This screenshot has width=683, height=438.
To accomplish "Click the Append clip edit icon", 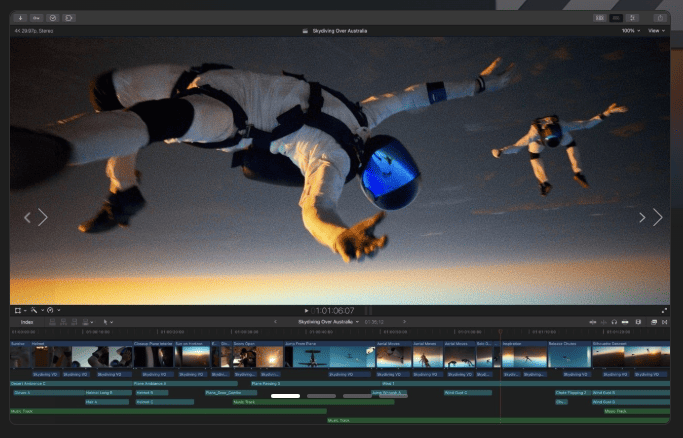I will [x=74, y=322].
